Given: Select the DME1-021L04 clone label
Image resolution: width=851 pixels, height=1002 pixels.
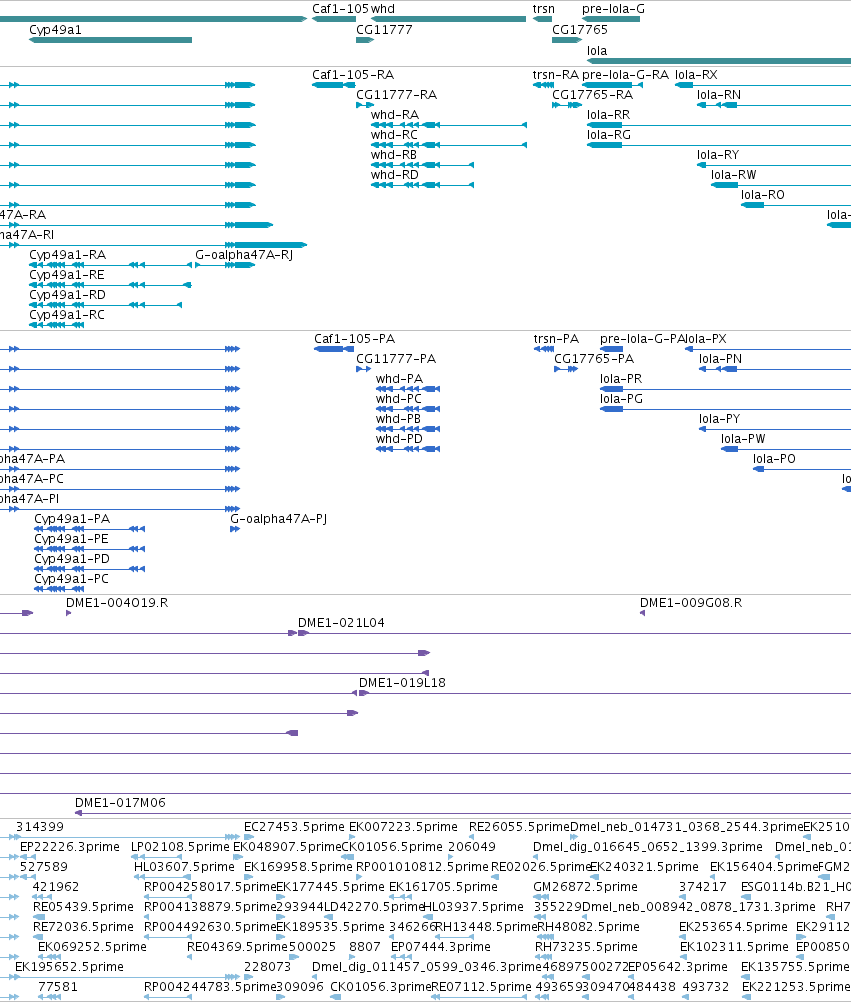Looking at the screenshot, I should pos(341,623).
